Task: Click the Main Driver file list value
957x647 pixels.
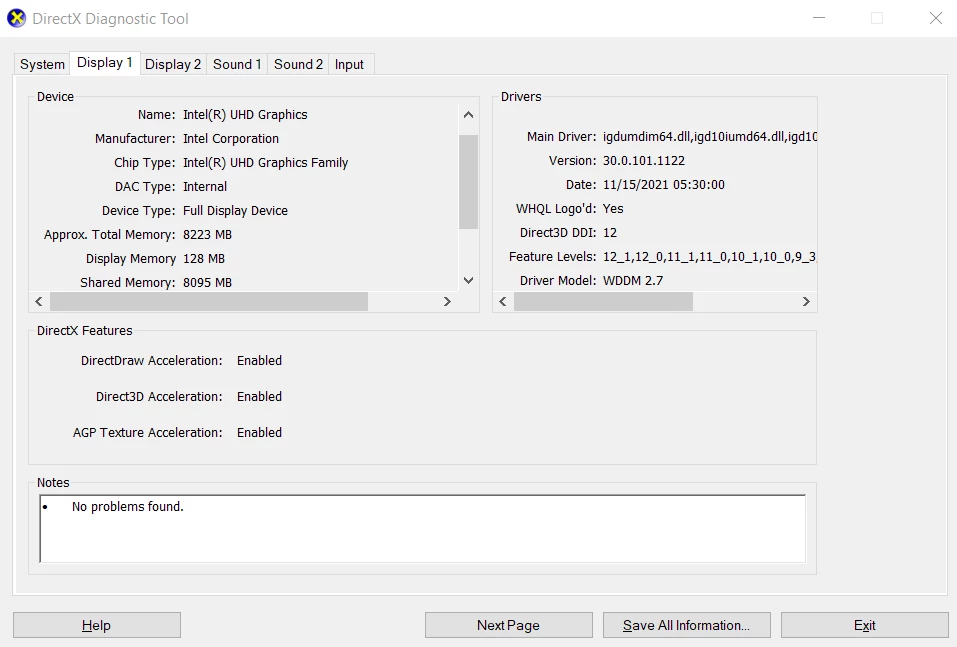Action: click(x=710, y=137)
